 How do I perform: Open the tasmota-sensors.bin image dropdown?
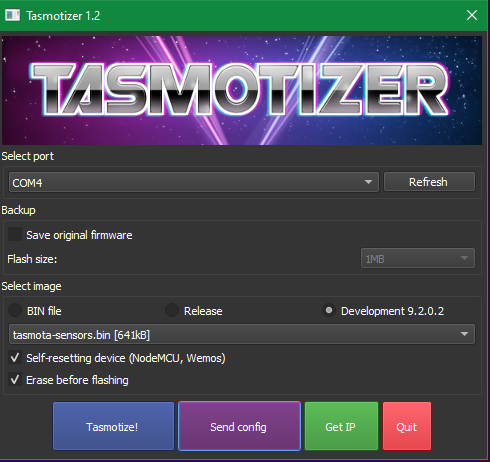point(242,334)
